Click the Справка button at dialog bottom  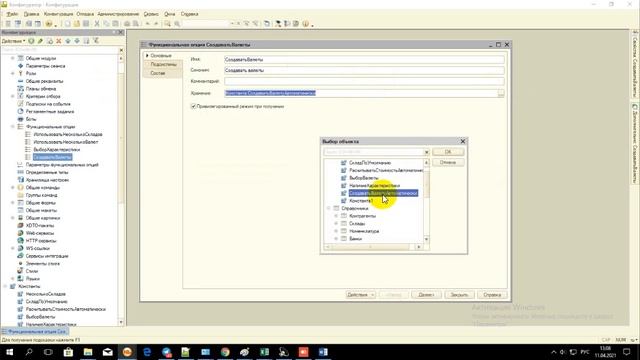click(492, 295)
